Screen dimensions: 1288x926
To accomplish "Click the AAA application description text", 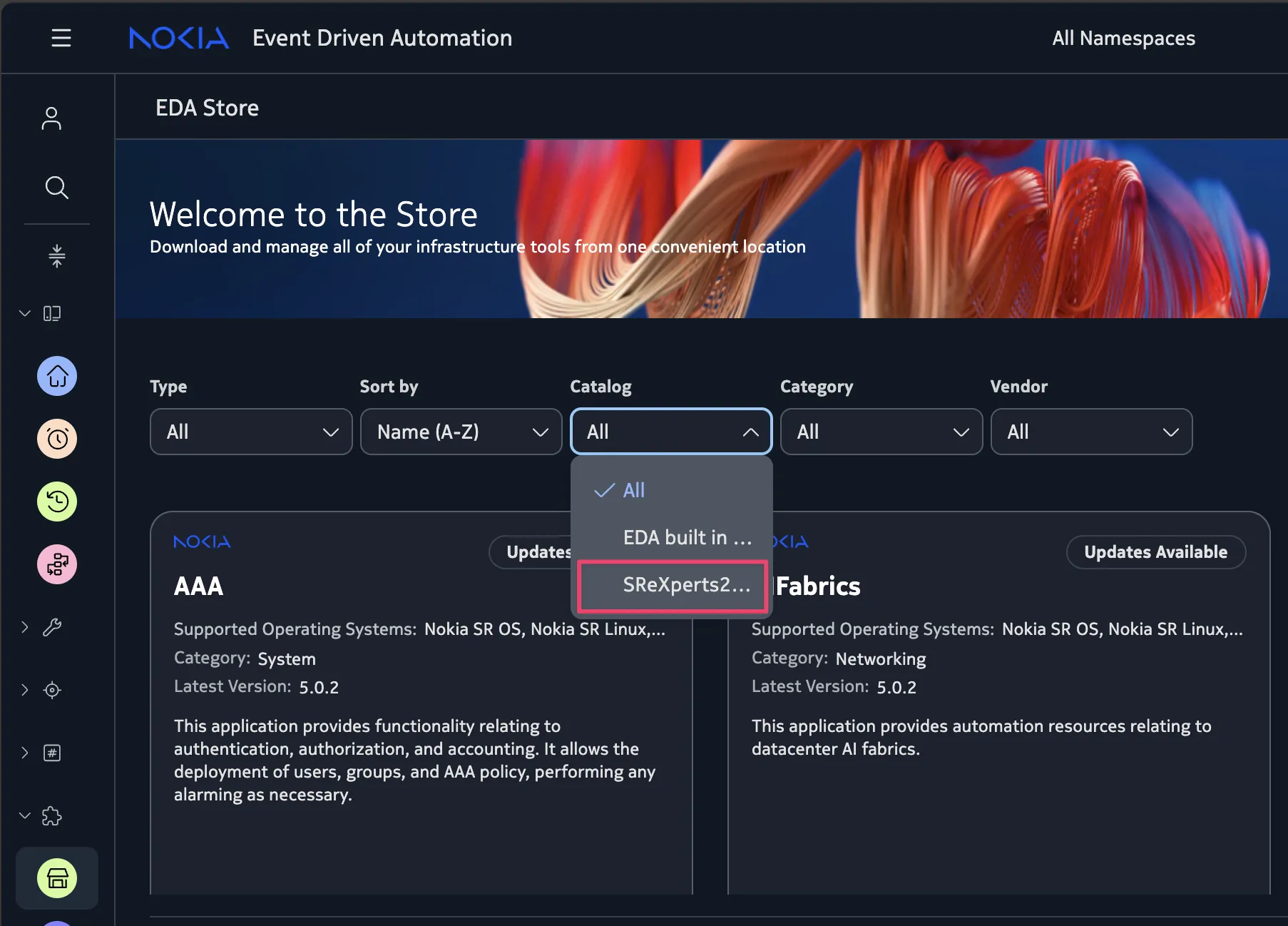I will pyautogui.click(x=415, y=760).
